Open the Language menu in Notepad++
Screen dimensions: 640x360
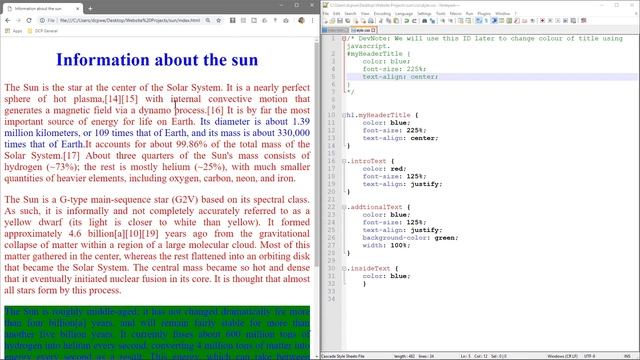404,13
